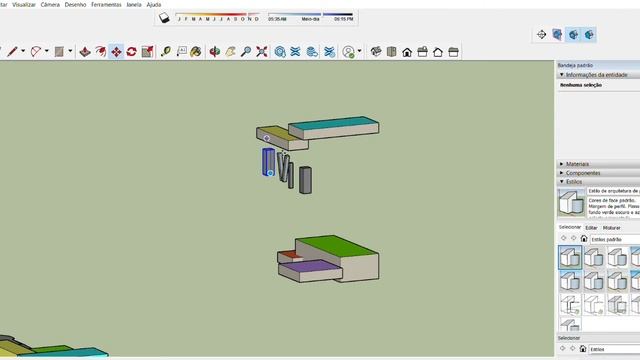
Task: Switch to Left view
Action: [x=453, y=52]
